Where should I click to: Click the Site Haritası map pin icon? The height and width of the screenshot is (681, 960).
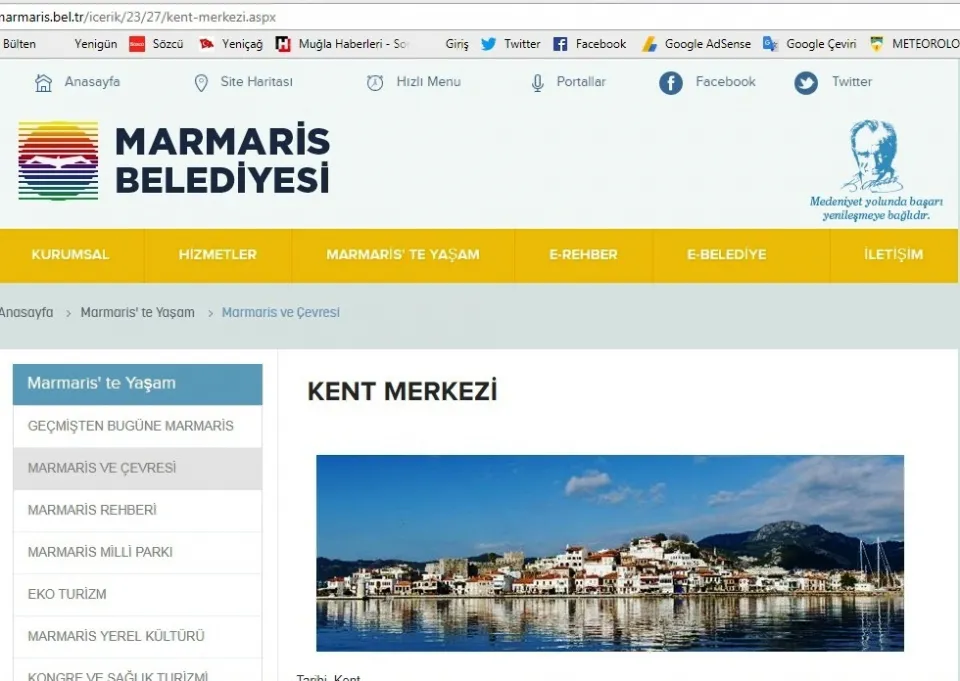pyautogui.click(x=201, y=83)
